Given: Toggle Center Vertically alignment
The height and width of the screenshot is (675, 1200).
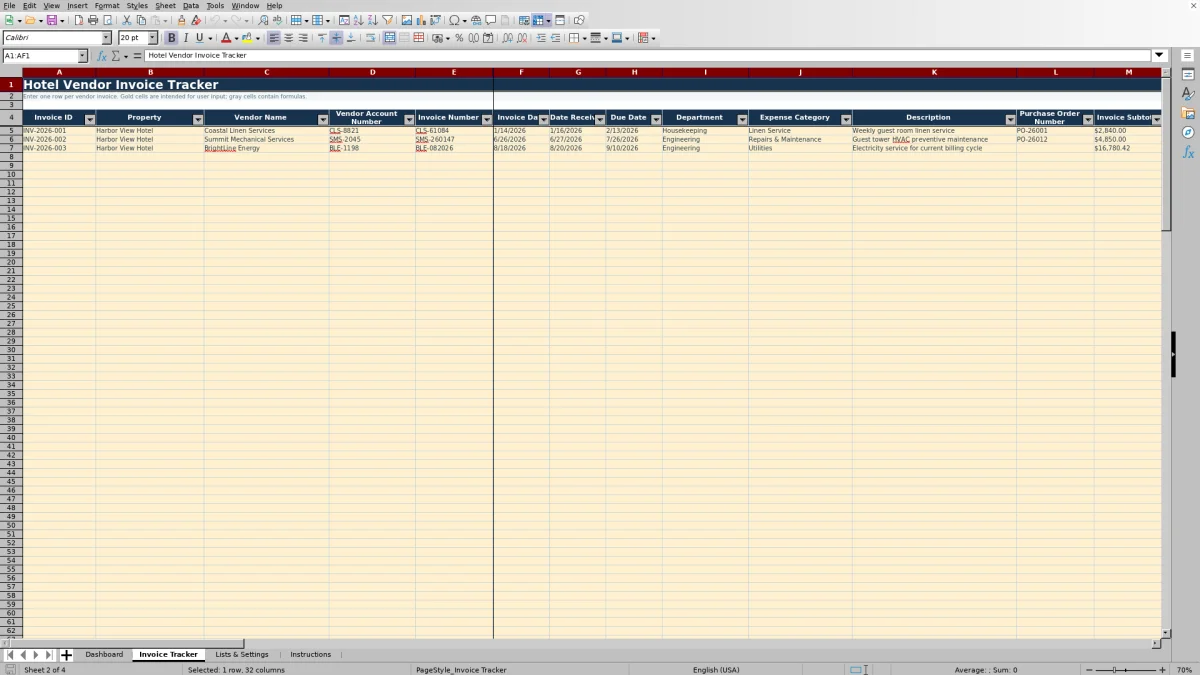Looking at the screenshot, I should coord(336,38).
